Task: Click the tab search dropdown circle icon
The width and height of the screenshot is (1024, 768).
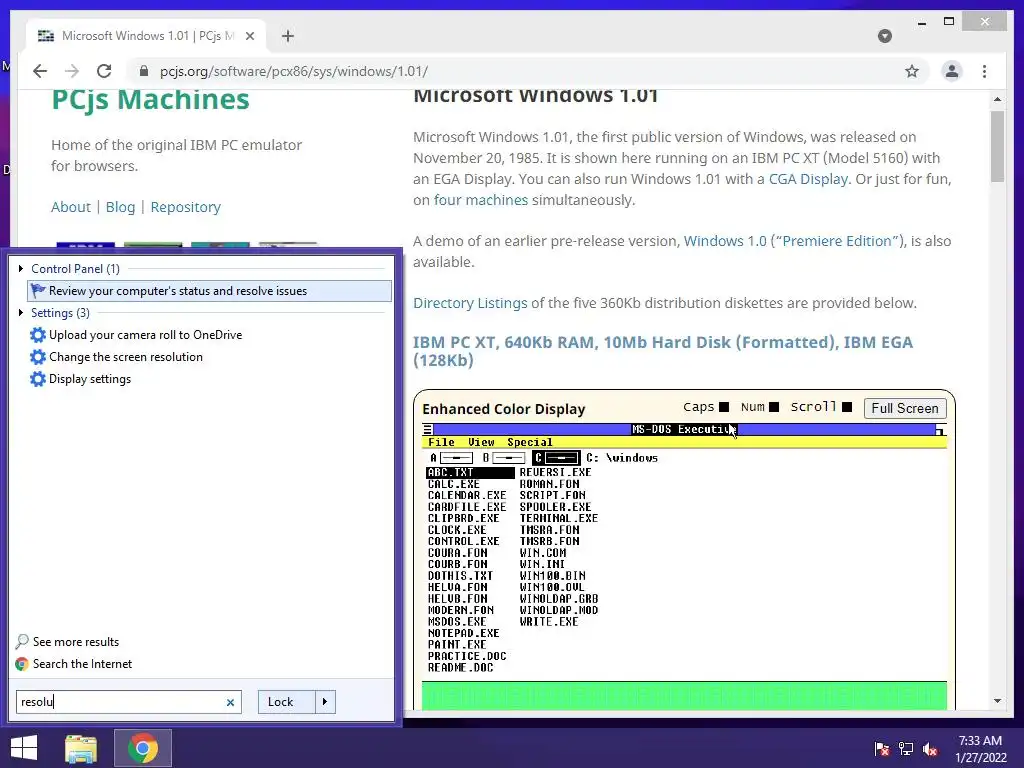Action: coord(885,36)
